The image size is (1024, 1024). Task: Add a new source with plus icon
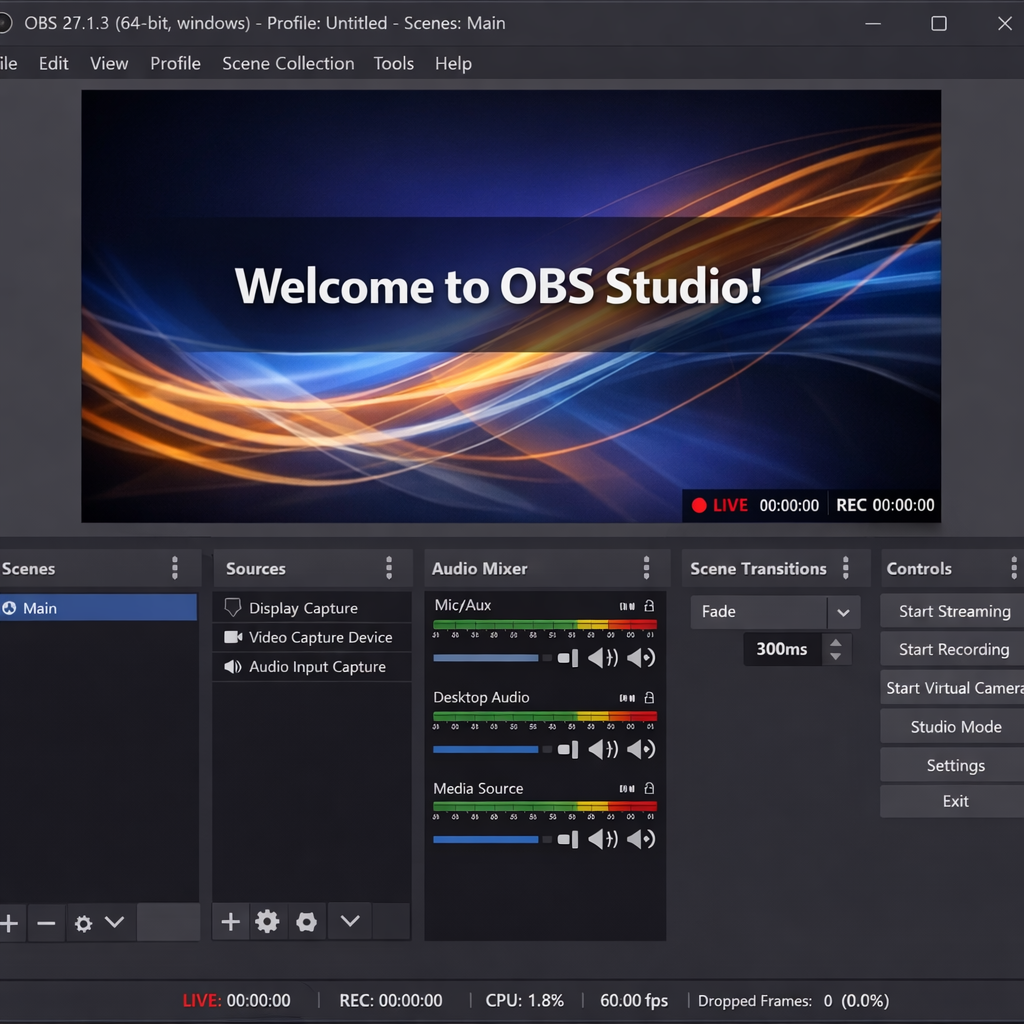(230, 921)
